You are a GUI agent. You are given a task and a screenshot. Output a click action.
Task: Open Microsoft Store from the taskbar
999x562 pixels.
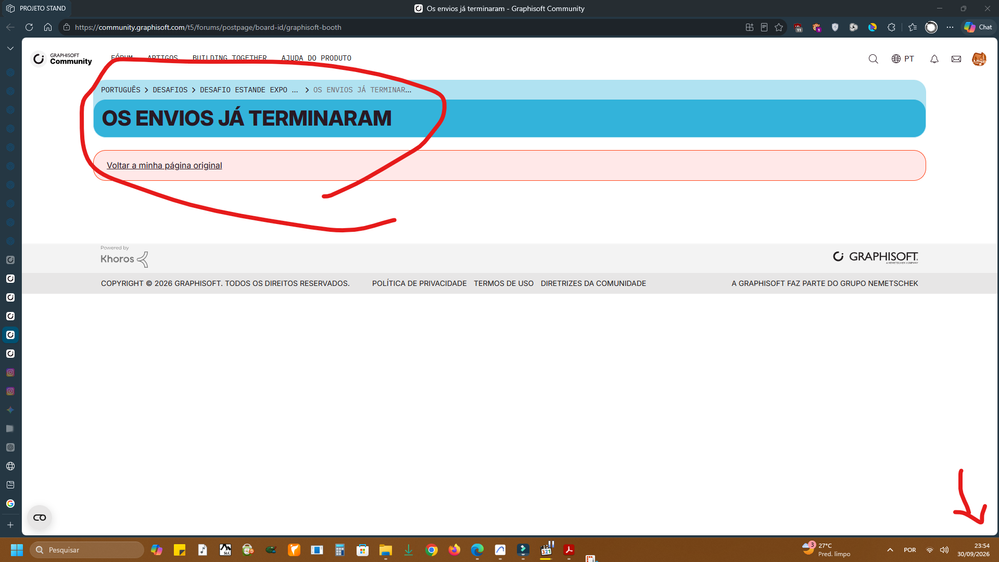(363, 550)
